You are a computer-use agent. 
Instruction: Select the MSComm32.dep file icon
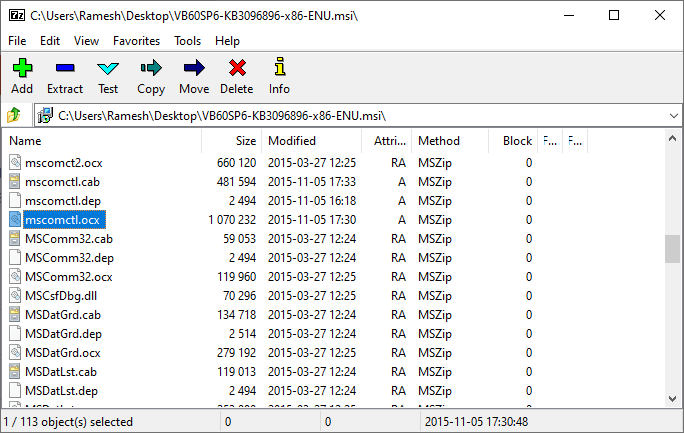15,258
